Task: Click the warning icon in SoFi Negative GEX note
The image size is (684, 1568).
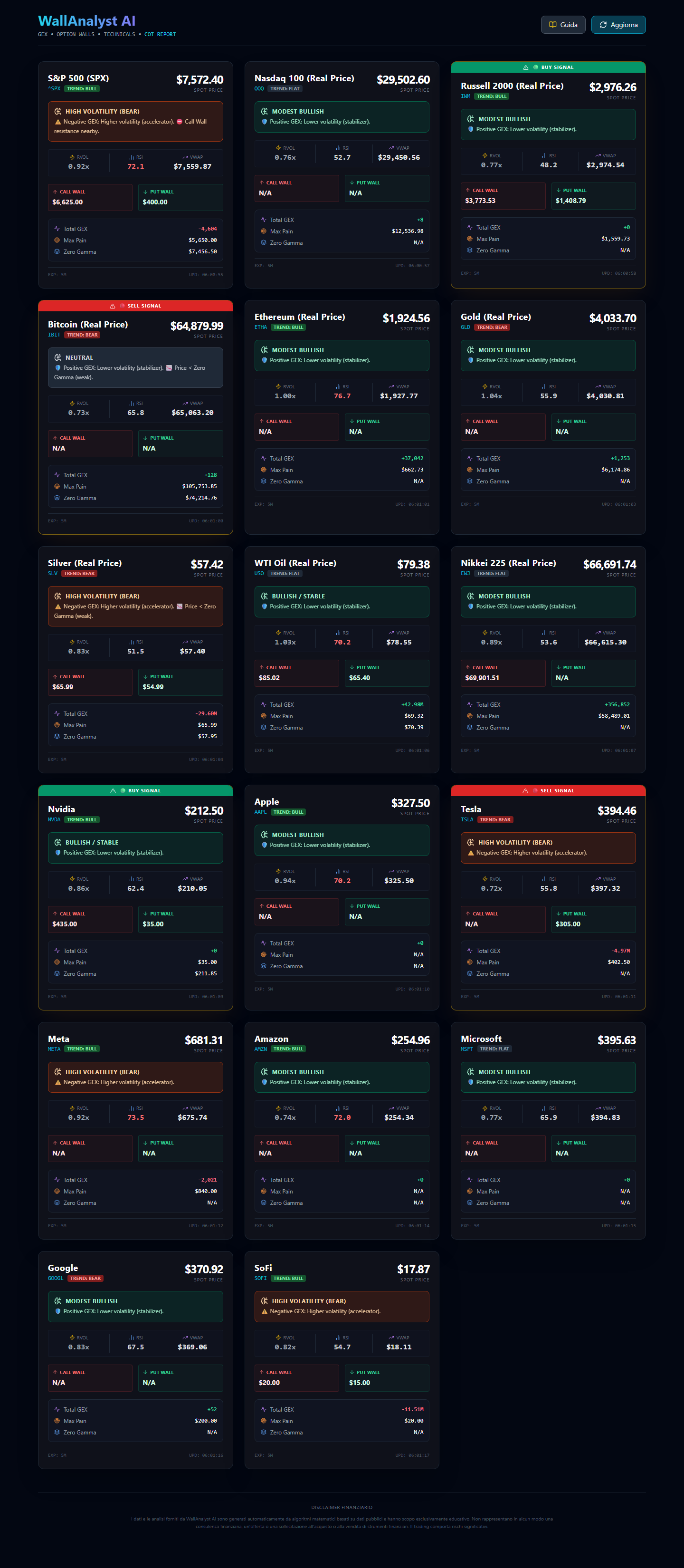Action: 264,1311
